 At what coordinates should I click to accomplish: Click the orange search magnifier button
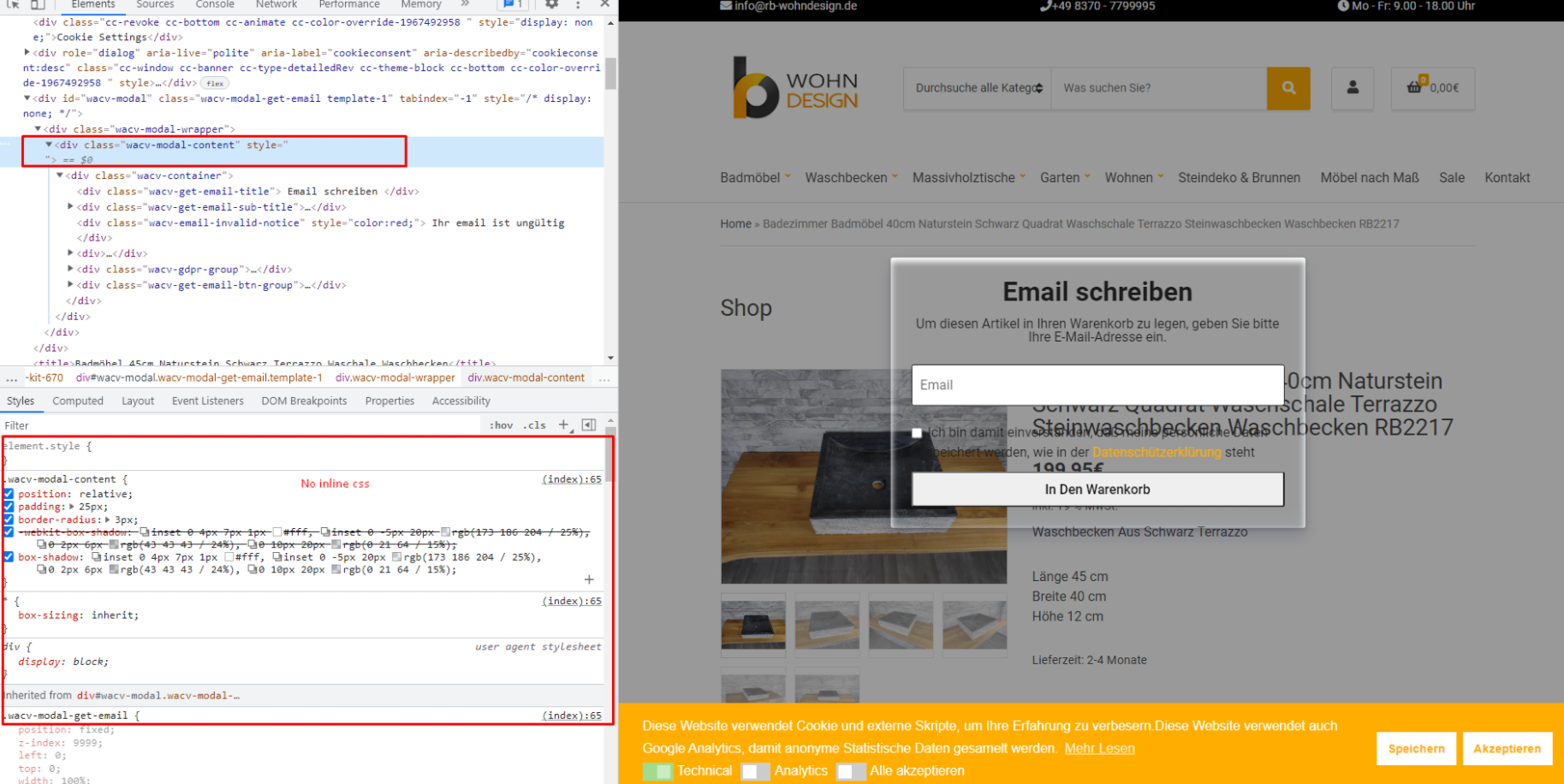point(1288,88)
